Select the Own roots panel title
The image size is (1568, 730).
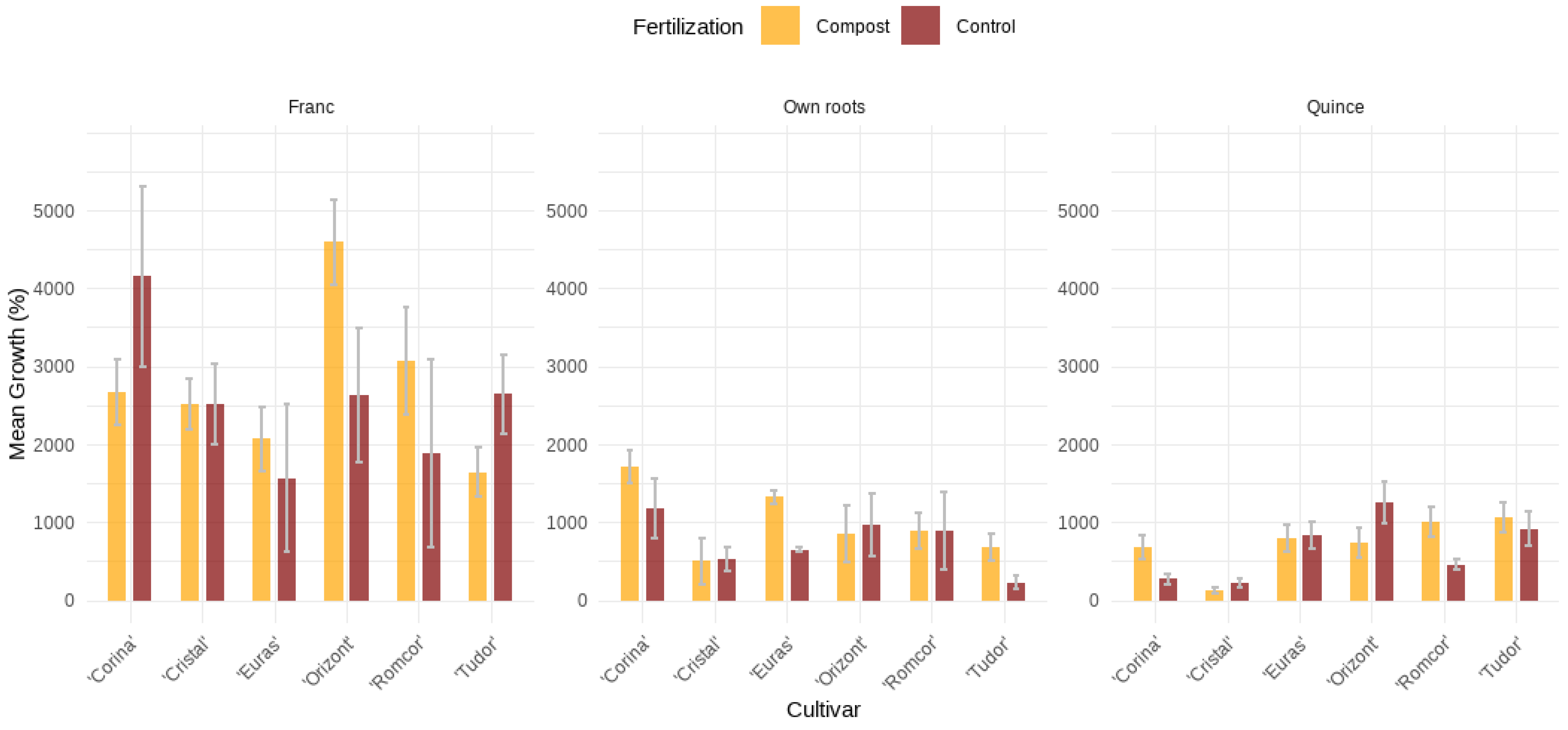(x=824, y=107)
